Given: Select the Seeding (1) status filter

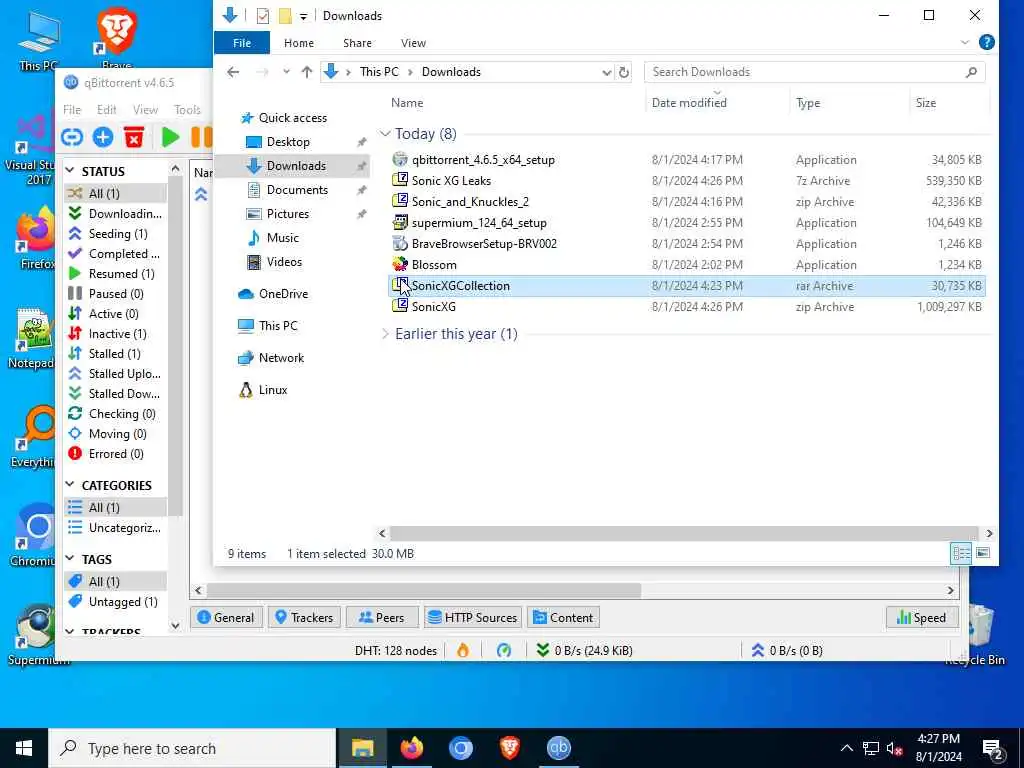Looking at the screenshot, I should (x=116, y=234).
